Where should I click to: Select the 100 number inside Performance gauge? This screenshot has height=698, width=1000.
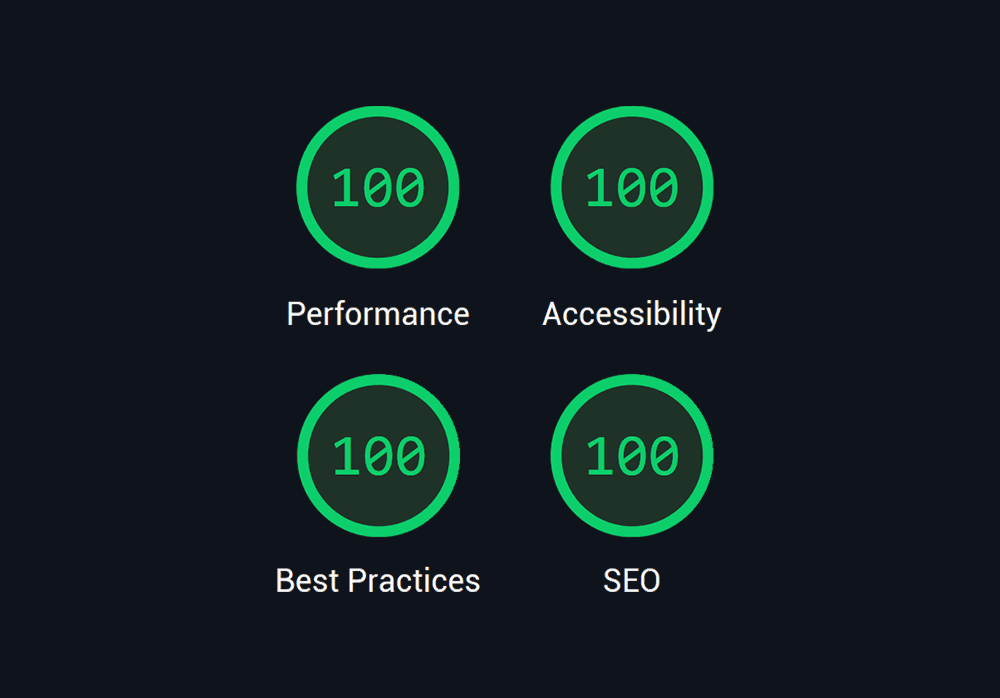tap(378, 188)
